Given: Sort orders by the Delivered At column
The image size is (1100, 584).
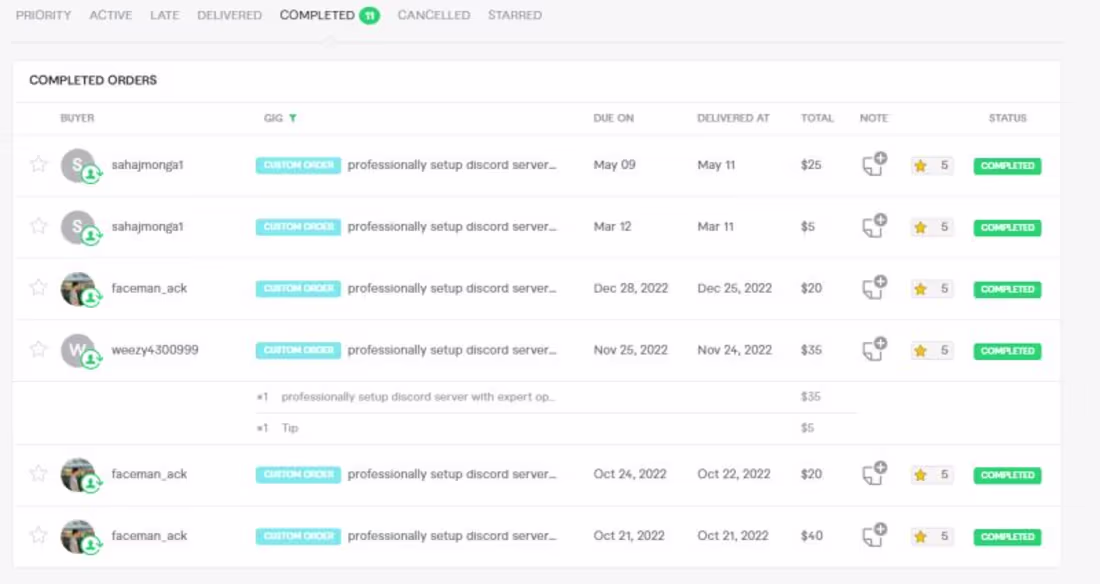Looking at the screenshot, I should tap(733, 118).
